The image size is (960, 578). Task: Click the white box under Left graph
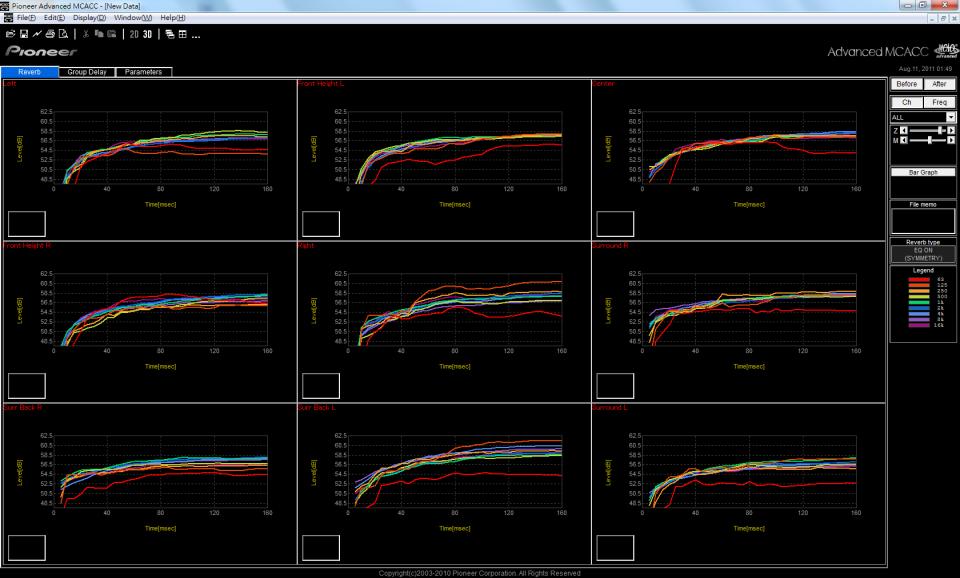(x=26, y=224)
